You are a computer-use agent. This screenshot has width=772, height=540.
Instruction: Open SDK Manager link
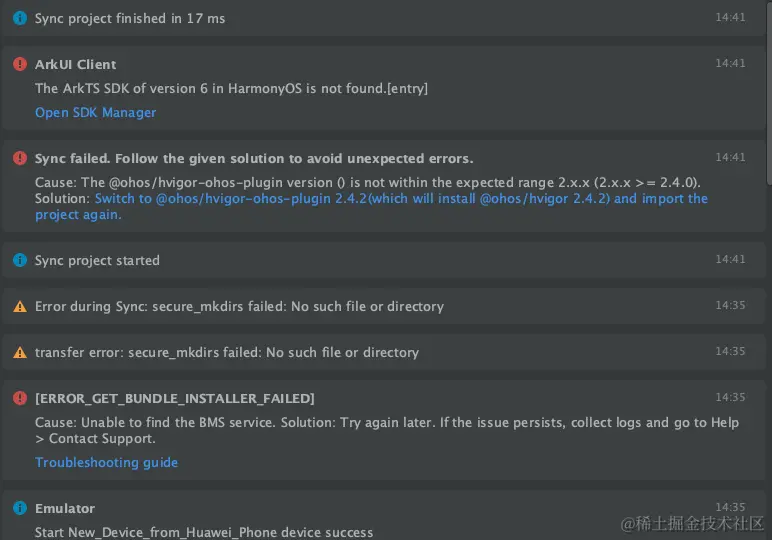[96, 113]
